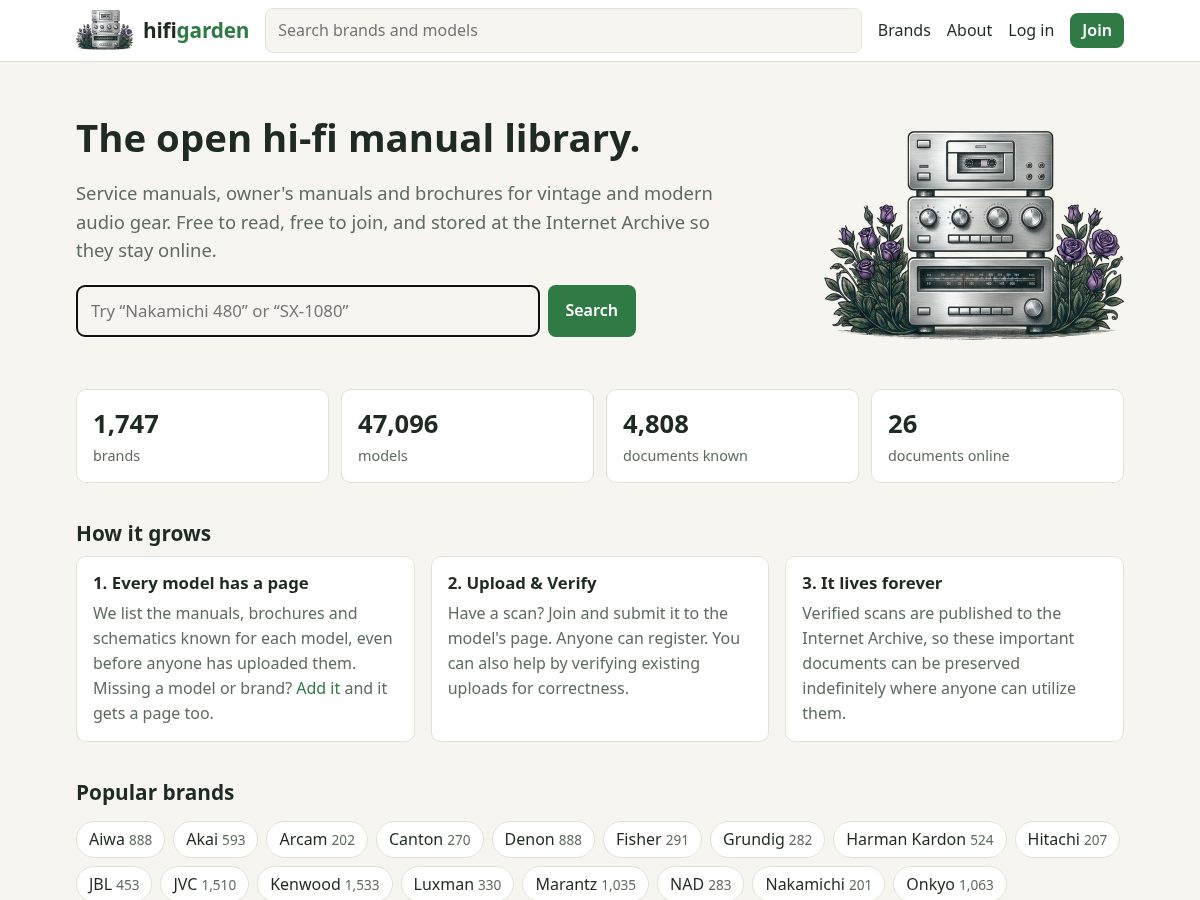This screenshot has width=1200, height=900.
Task: Click the Upload & Verify heading
Action: [522, 583]
